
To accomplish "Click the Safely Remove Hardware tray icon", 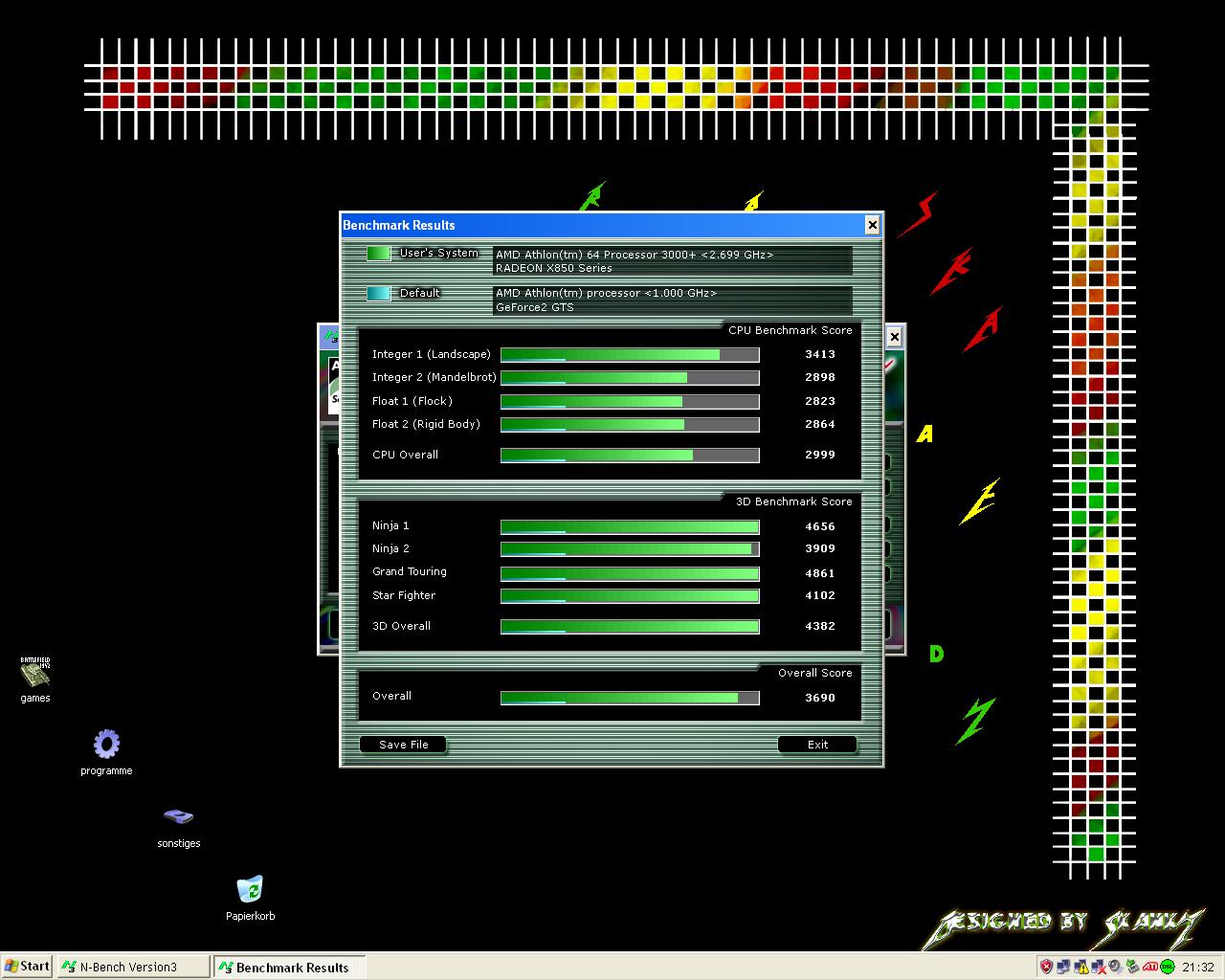I will point(1133,967).
